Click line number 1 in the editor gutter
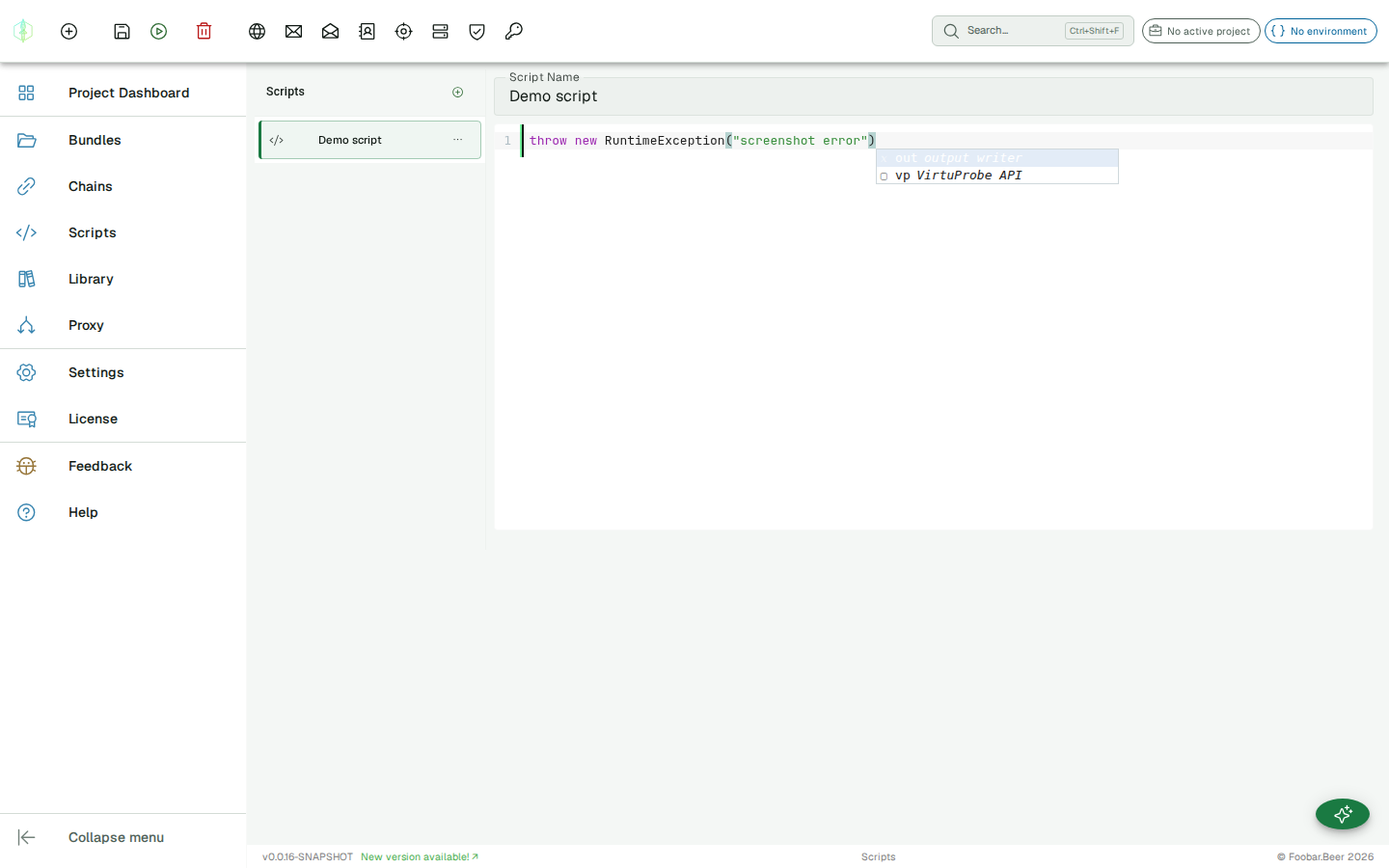 [x=507, y=141]
